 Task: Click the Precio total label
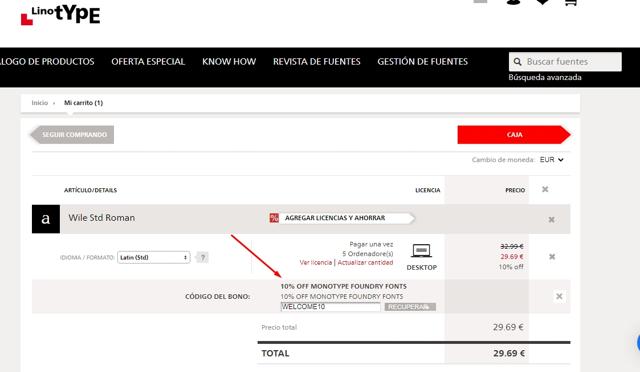coord(279,327)
